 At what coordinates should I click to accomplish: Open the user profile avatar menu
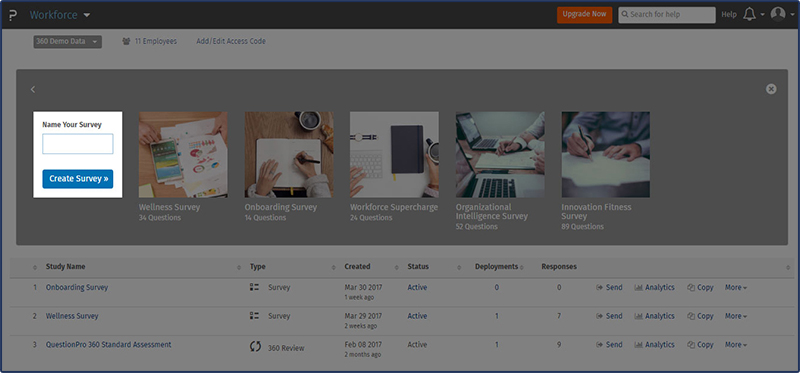pyautogui.click(x=778, y=14)
